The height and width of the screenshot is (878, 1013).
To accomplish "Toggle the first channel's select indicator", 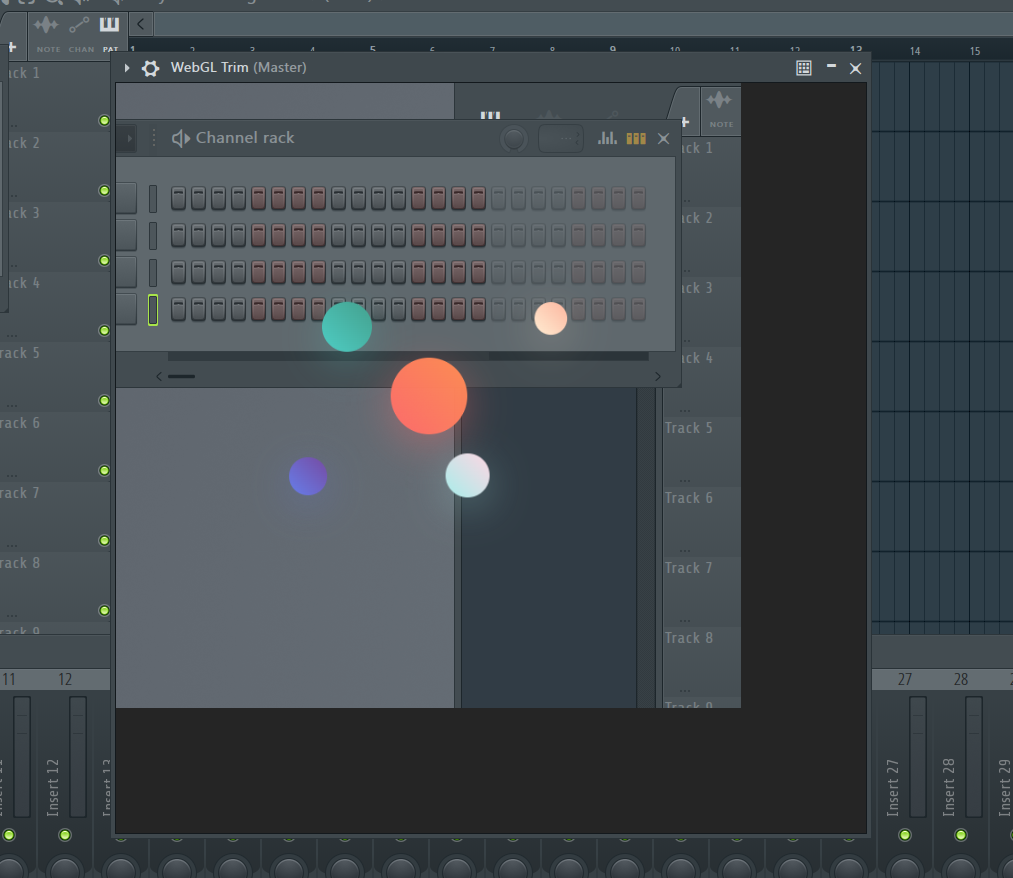I will [153, 198].
